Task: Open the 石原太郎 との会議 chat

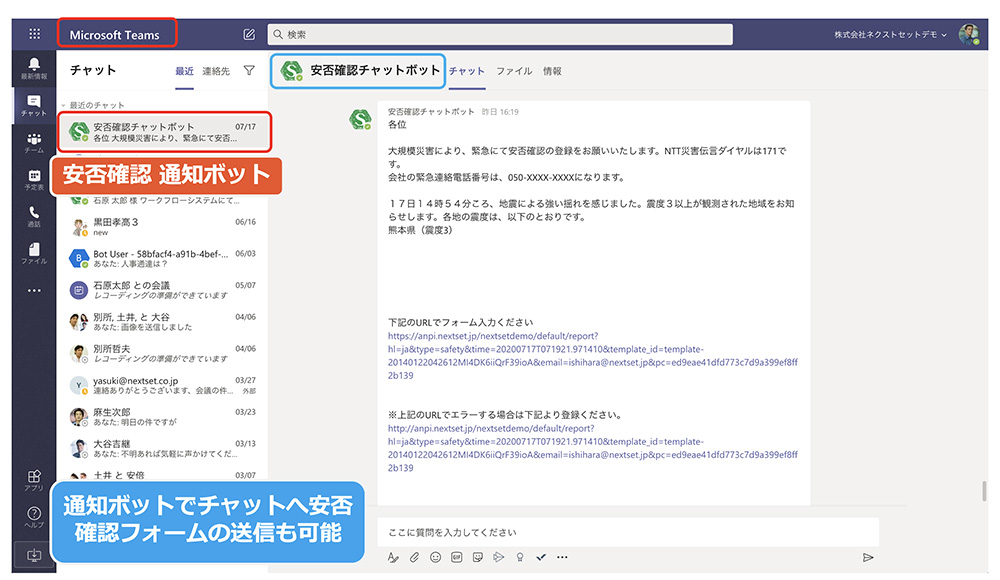Action: [163, 290]
